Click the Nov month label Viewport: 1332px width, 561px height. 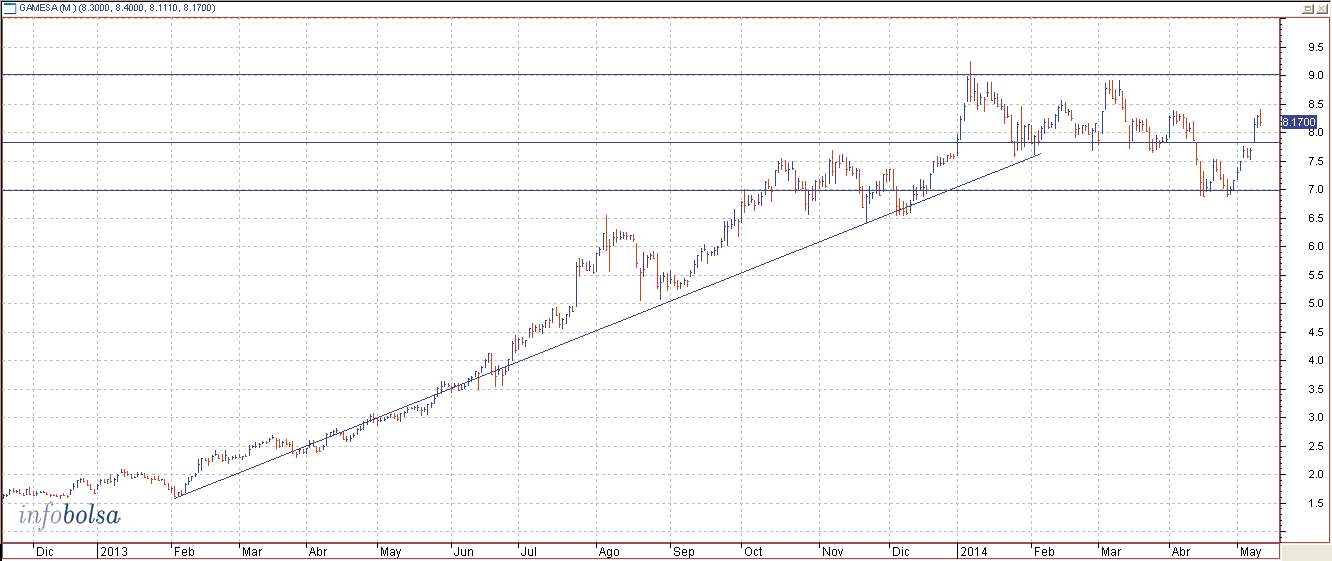tap(832, 551)
